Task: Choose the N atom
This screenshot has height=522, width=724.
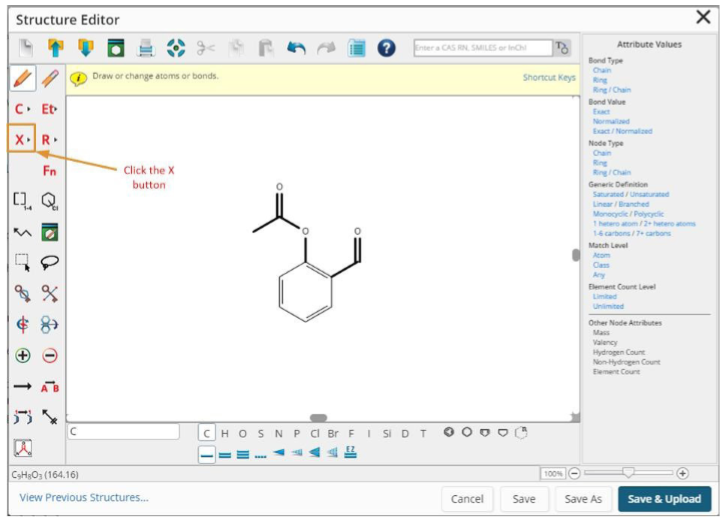Action: point(278,434)
